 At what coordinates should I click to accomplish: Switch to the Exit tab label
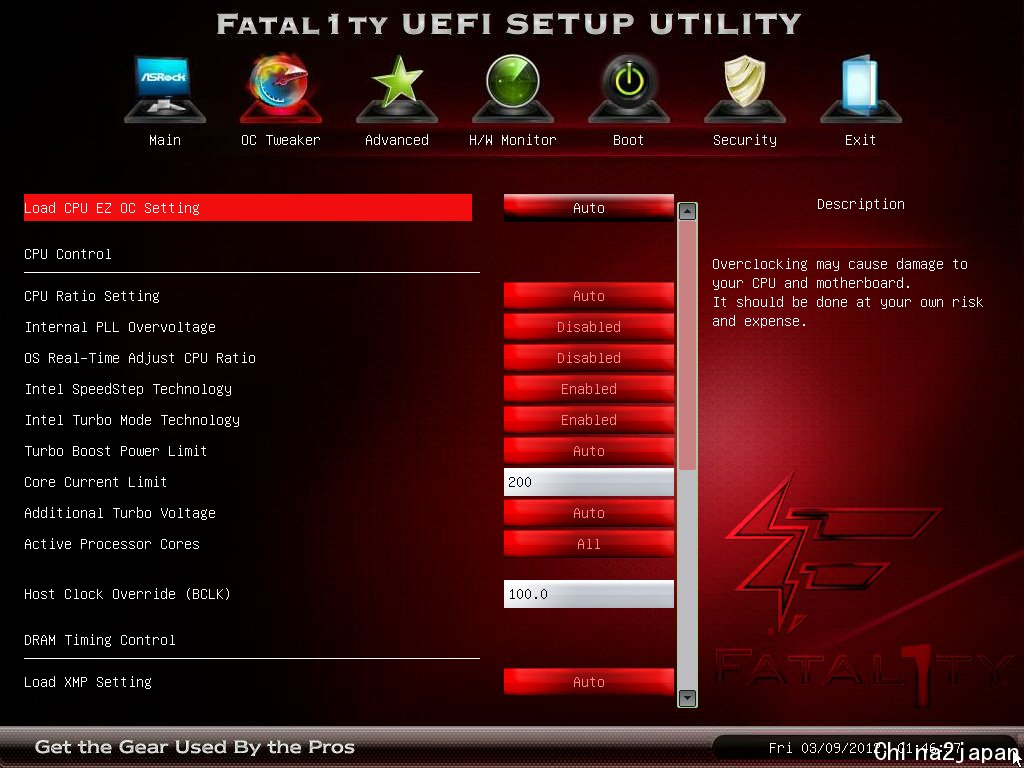[861, 140]
